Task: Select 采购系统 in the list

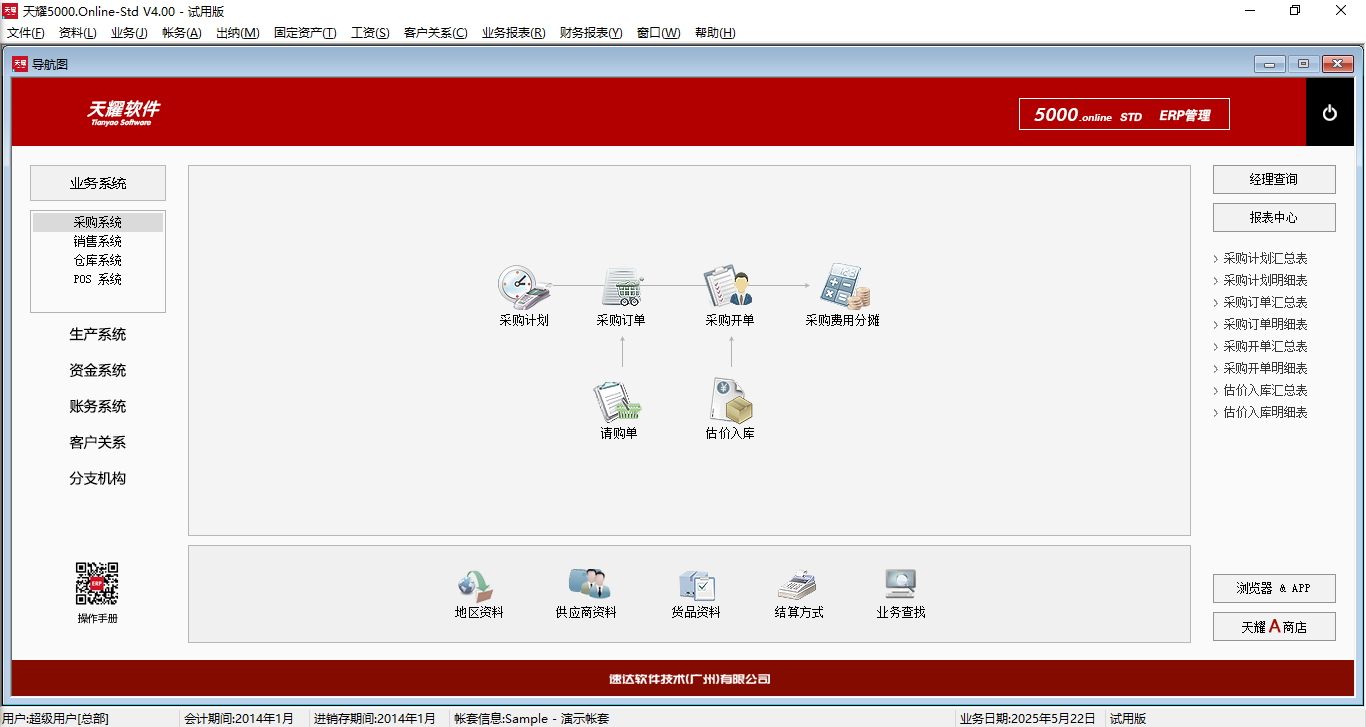Action: 98,223
